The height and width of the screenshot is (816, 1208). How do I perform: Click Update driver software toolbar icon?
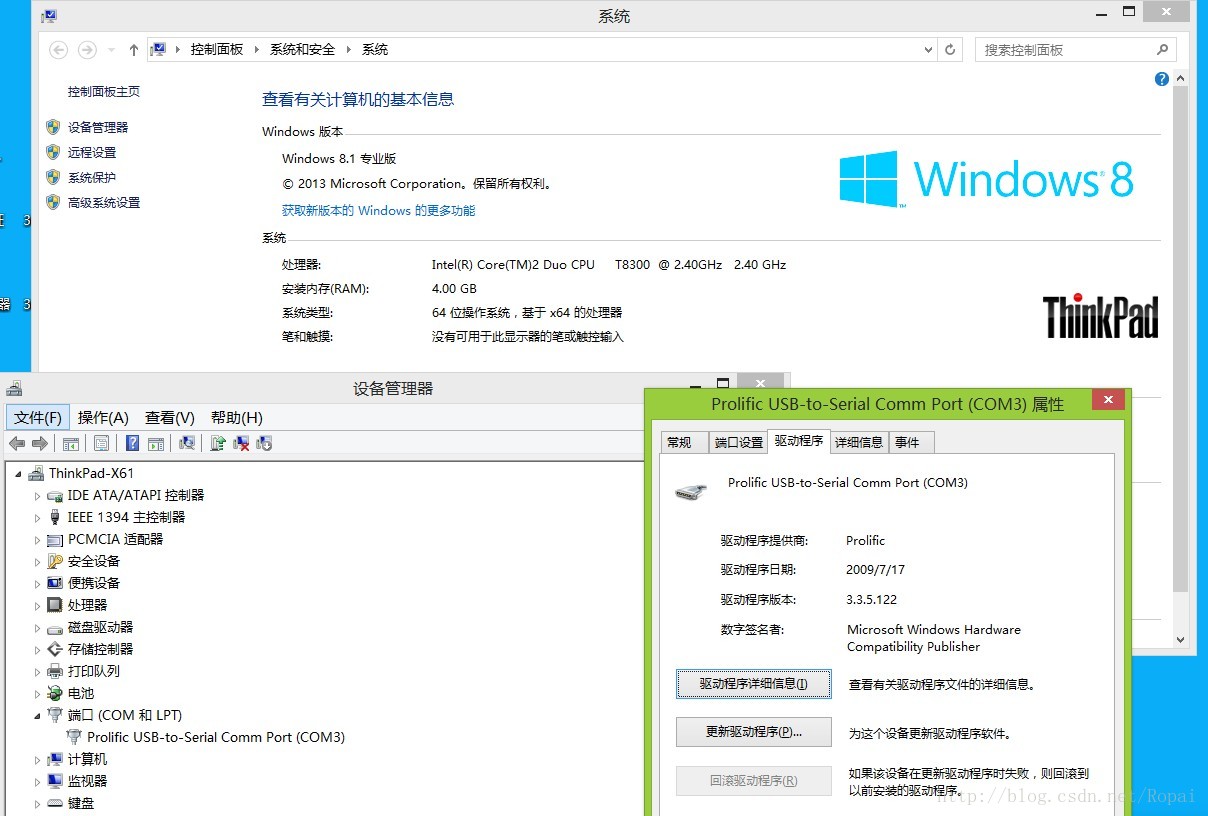click(x=218, y=443)
